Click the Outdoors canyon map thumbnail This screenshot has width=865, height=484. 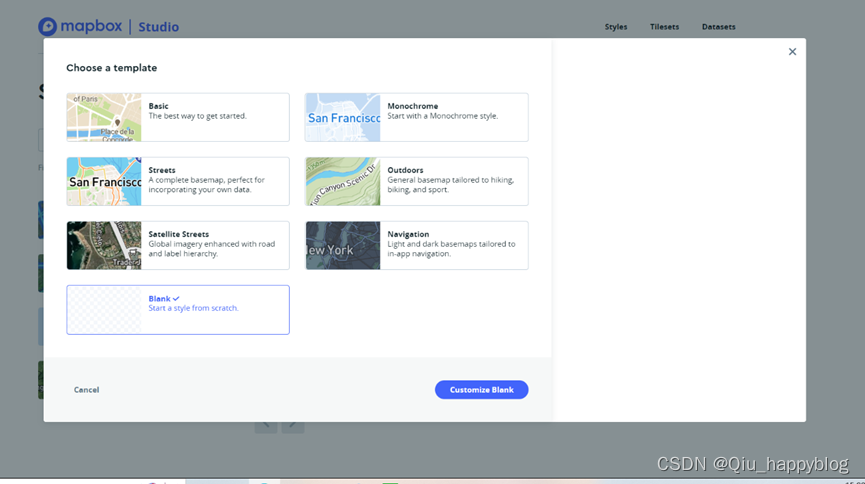[x=343, y=181]
